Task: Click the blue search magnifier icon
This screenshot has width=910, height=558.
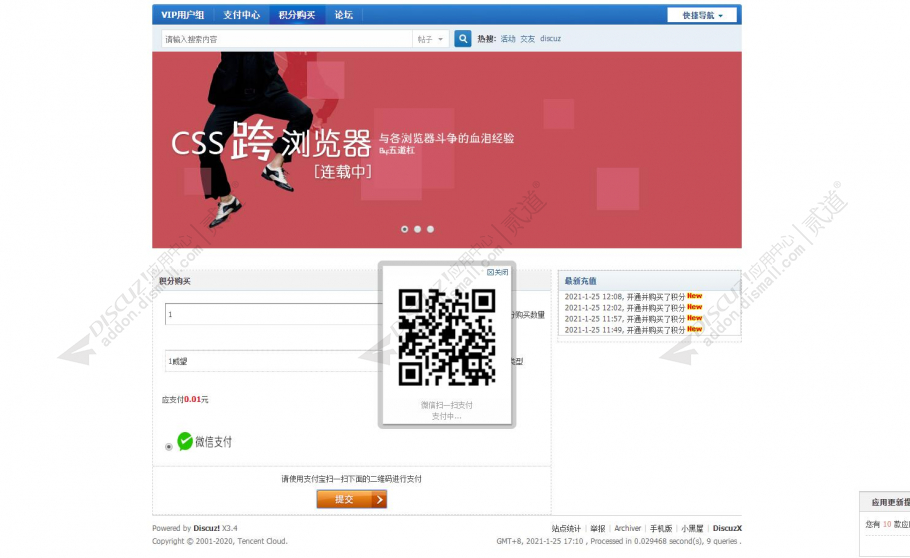Action: coord(463,39)
